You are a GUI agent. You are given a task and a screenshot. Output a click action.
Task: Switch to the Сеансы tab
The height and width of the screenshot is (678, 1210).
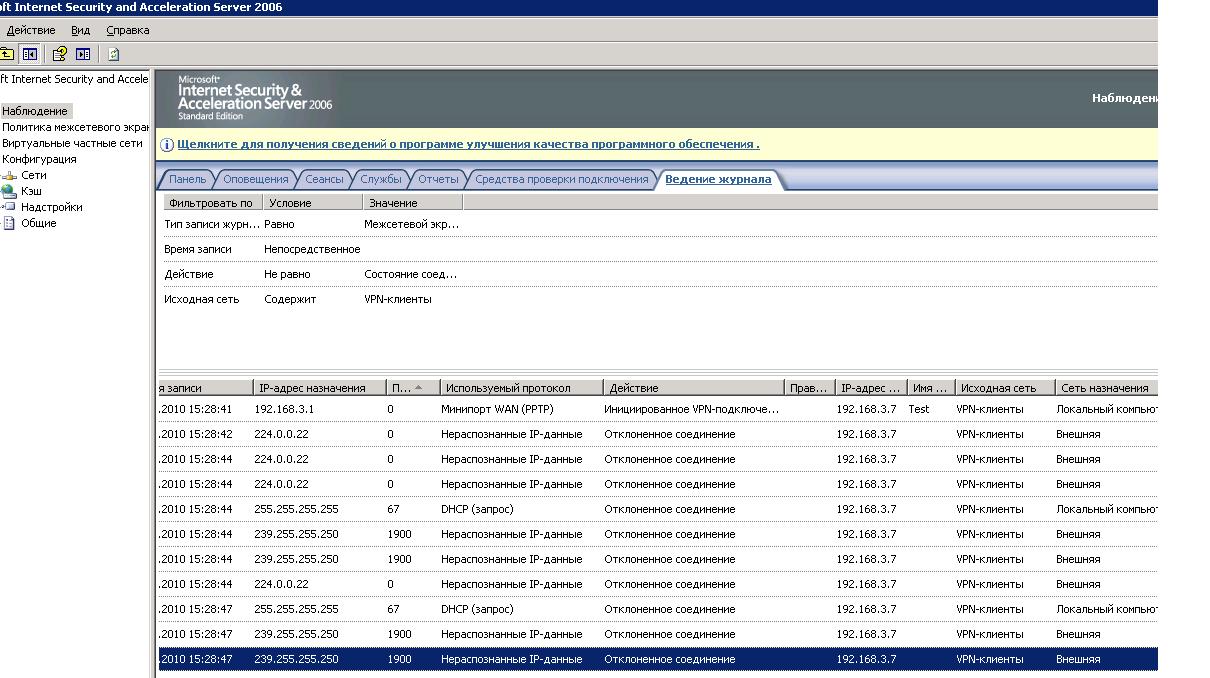(324, 179)
